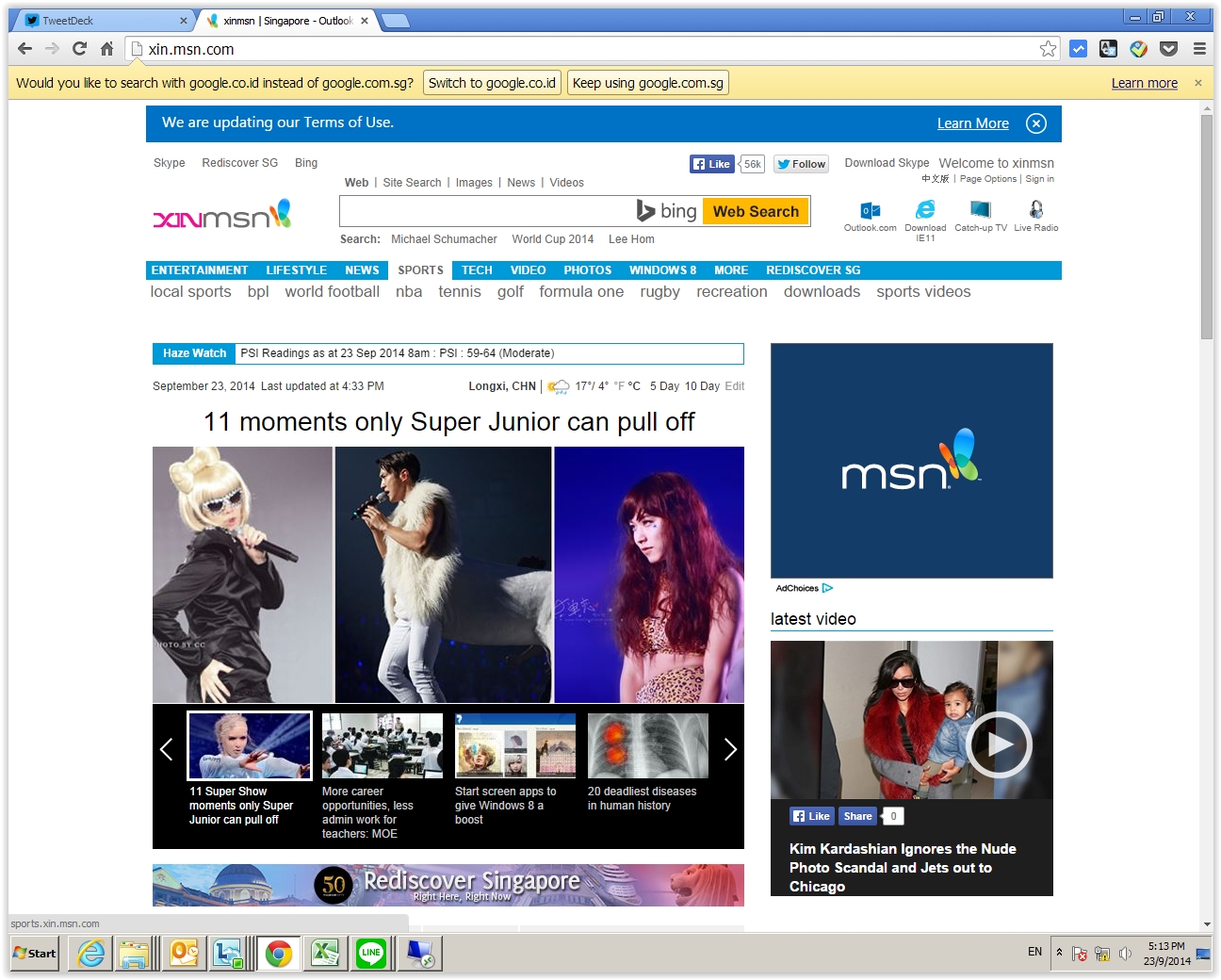Open the Chrome hamburger menu

(1199, 49)
